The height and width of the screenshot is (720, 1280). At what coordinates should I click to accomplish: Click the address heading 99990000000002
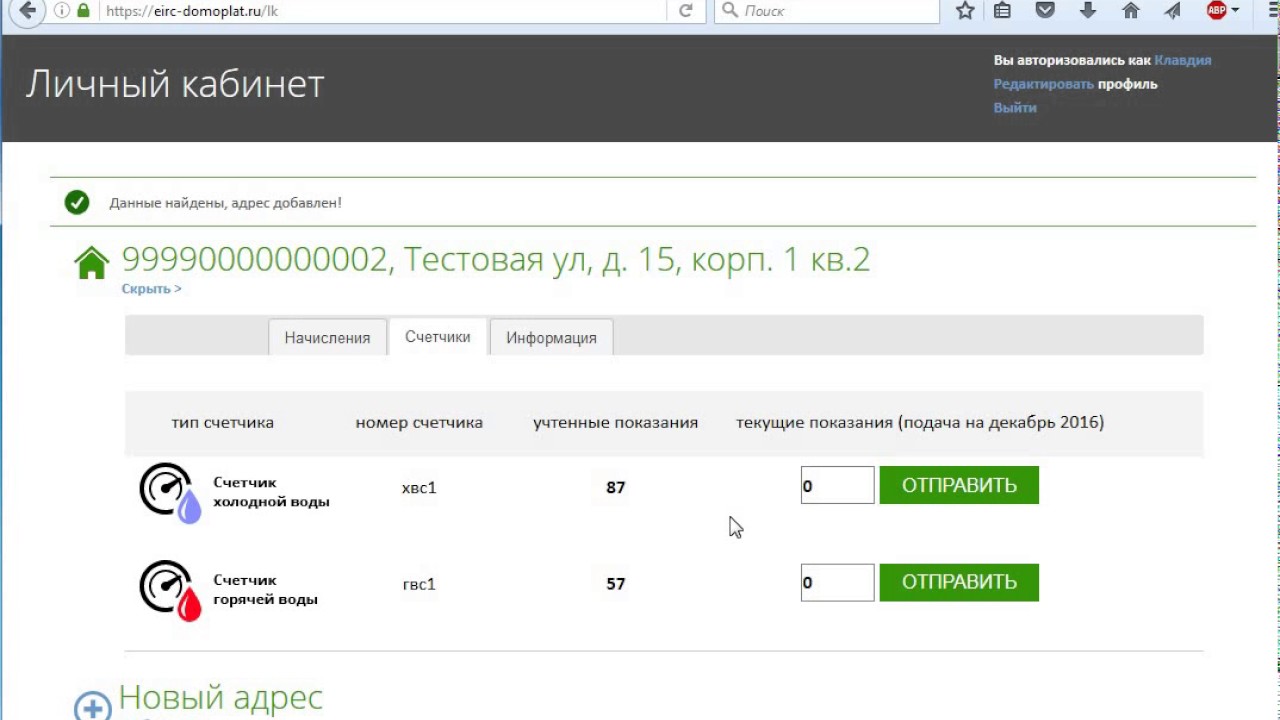click(496, 260)
